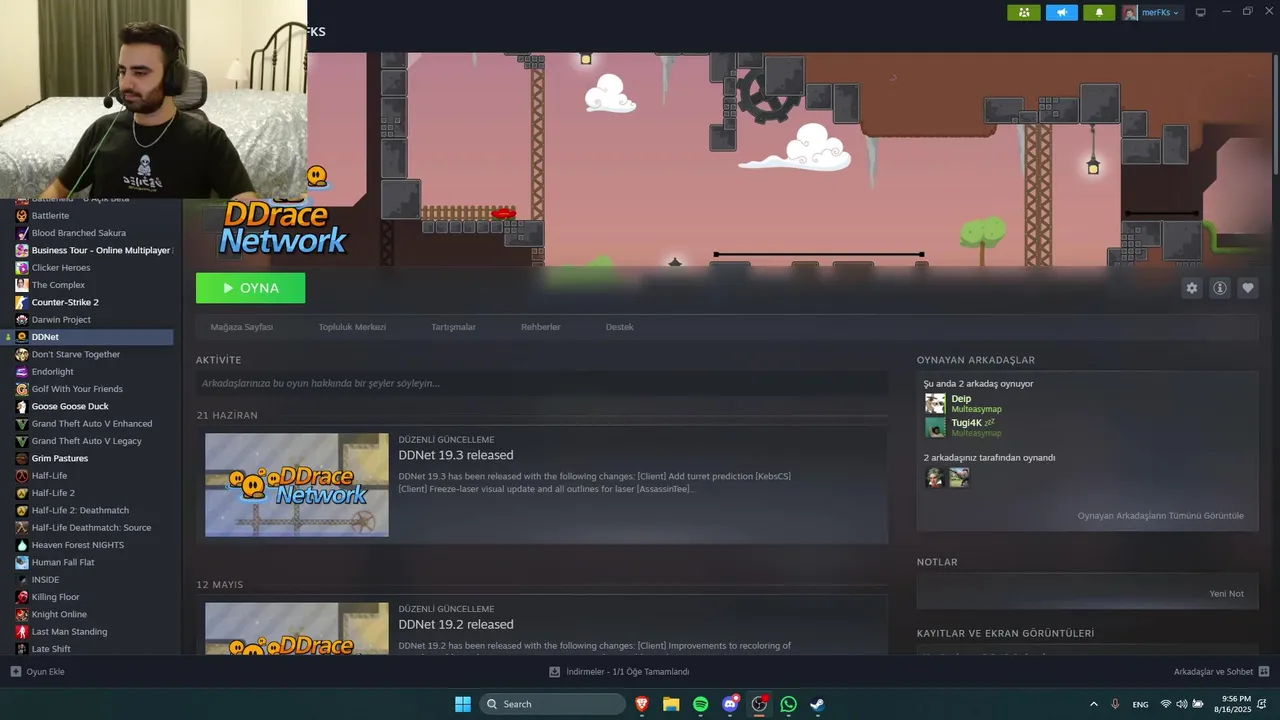The width and height of the screenshot is (1280, 720).
Task: Select Grand Theft Auto V Legacy
Action: [88, 441]
